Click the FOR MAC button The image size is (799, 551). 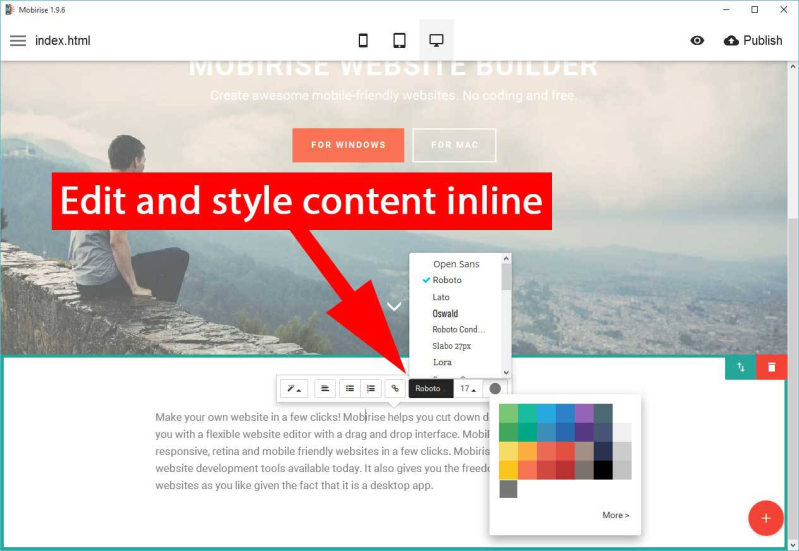pyautogui.click(x=454, y=145)
